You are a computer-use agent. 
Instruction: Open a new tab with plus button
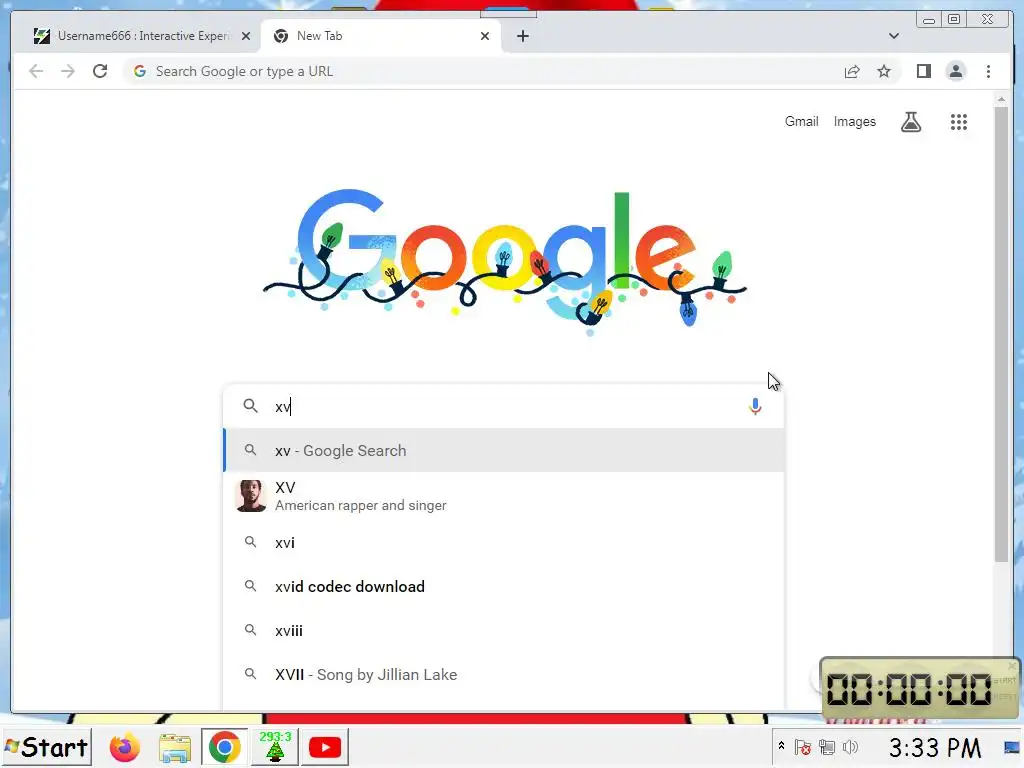tap(522, 36)
